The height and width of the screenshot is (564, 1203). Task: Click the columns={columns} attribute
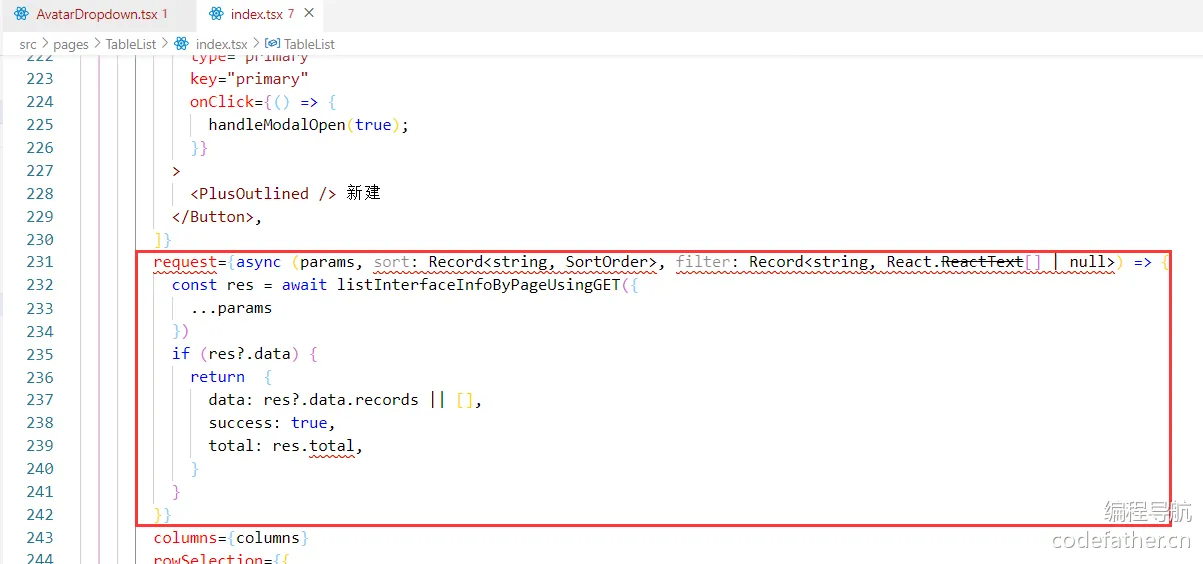coord(231,537)
